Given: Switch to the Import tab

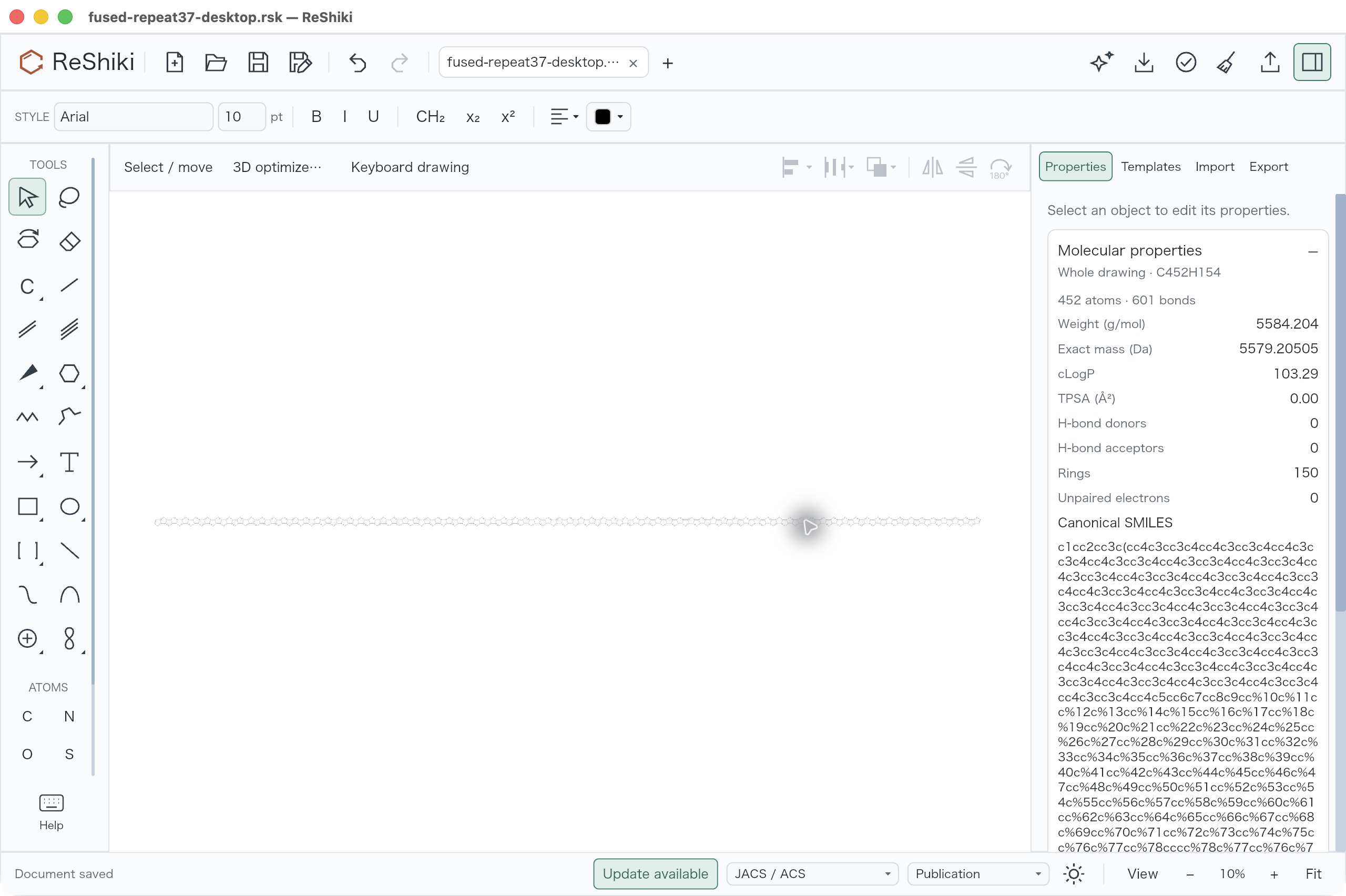Looking at the screenshot, I should click(1215, 166).
